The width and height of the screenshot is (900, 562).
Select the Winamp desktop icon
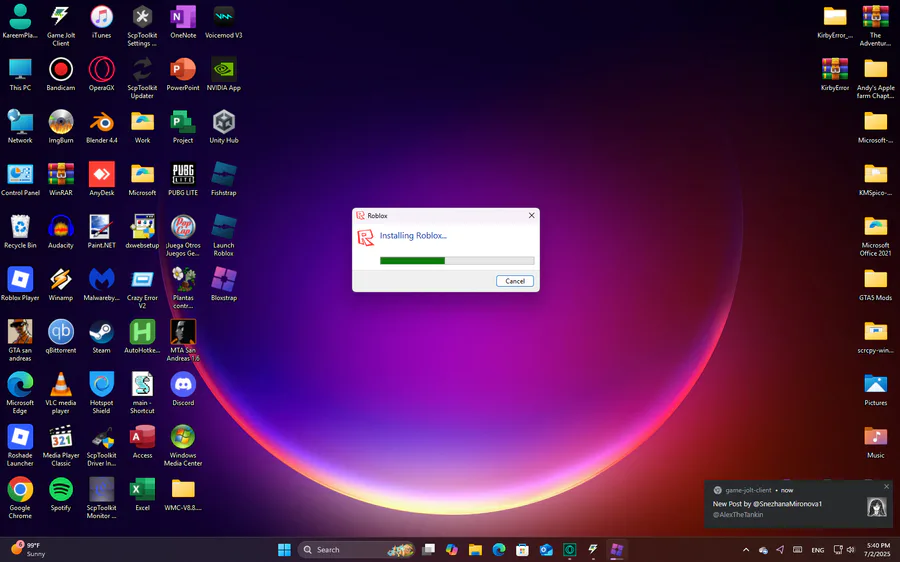tap(61, 285)
